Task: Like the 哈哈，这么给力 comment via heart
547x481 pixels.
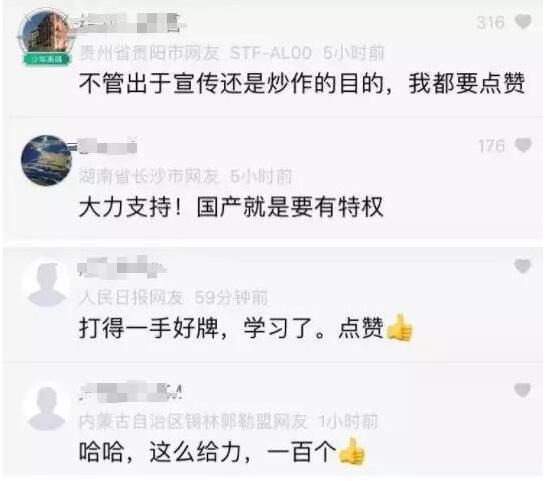Action: click(523, 390)
